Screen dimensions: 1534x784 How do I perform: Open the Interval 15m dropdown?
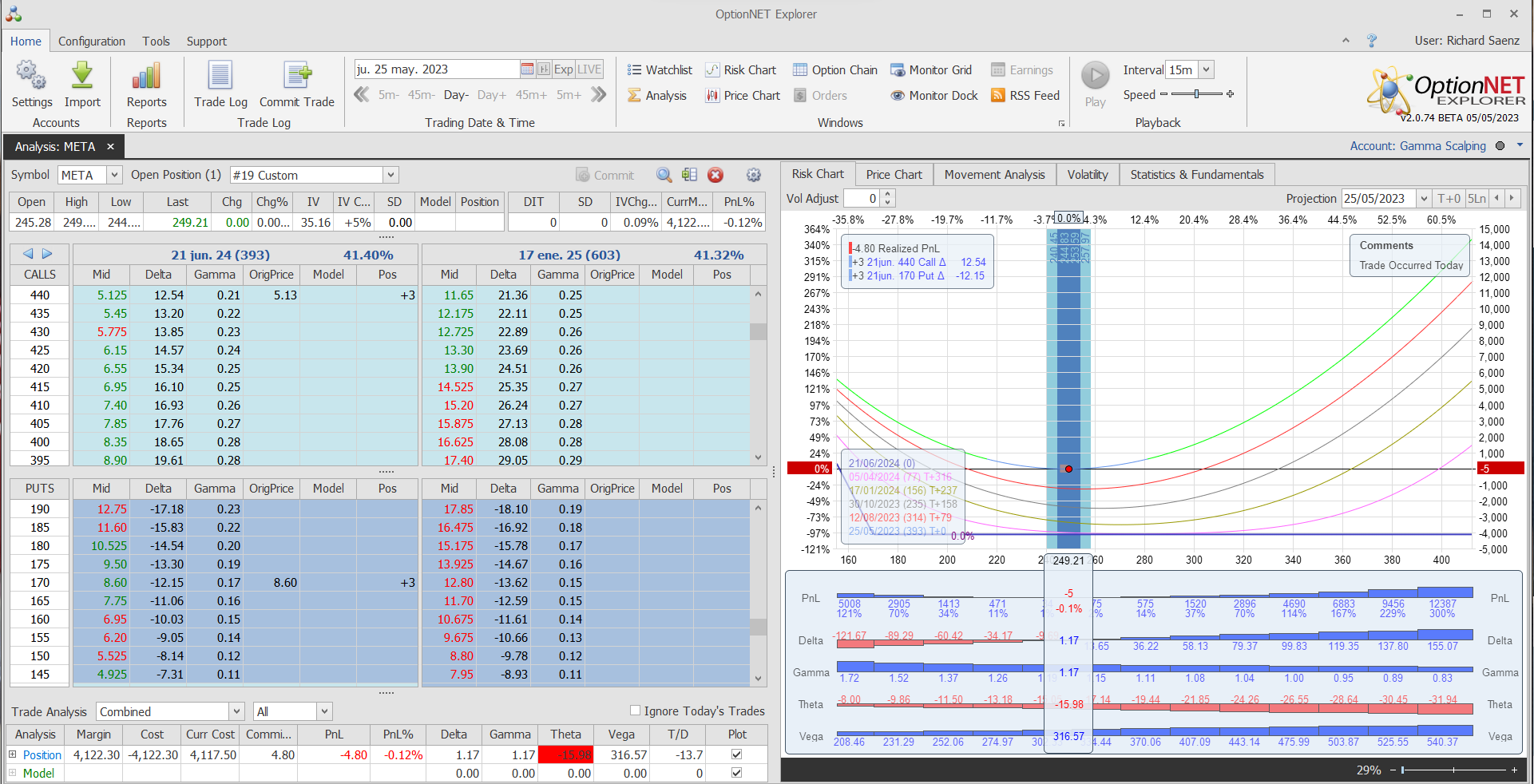(1207, 70)
